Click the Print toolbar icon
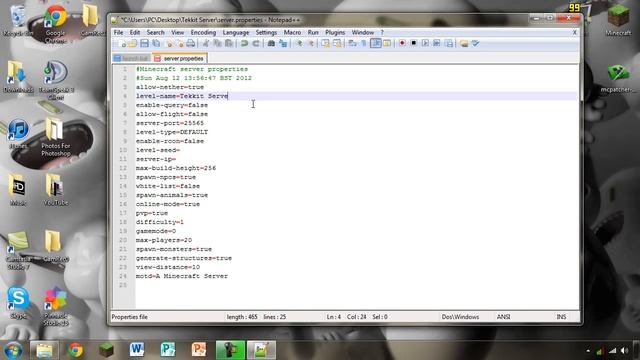Viewport: 640px width, 360px height. click(x=191, y=43)
